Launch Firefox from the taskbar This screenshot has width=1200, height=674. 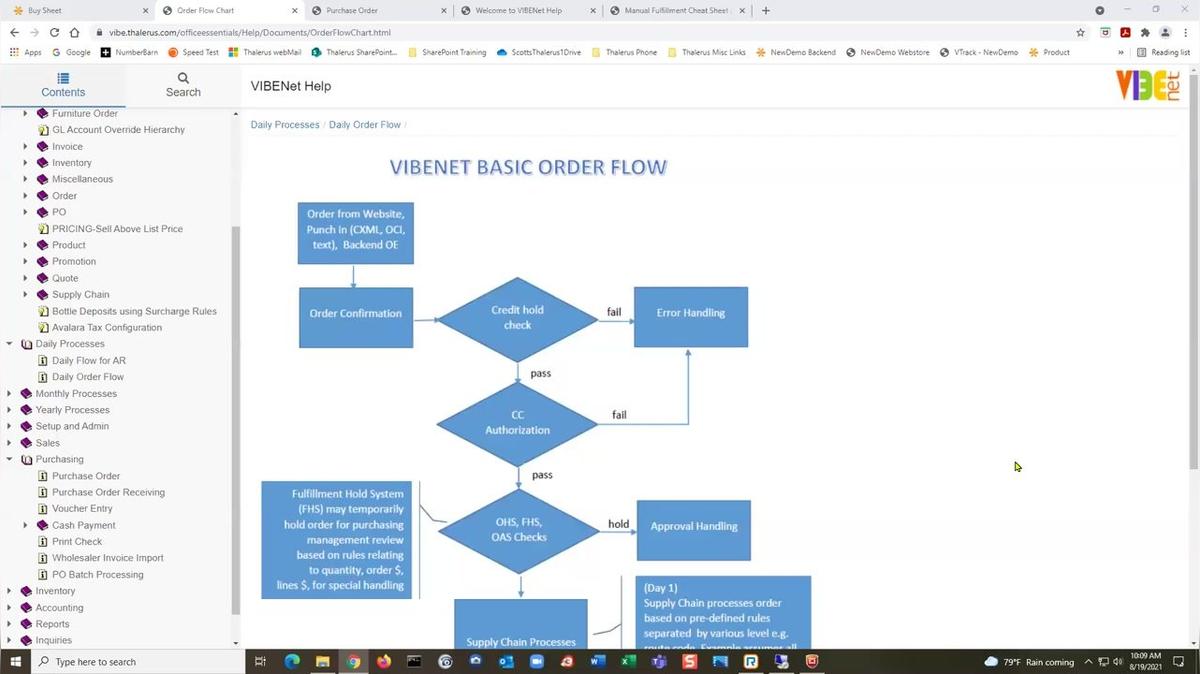tap(384, 661)
